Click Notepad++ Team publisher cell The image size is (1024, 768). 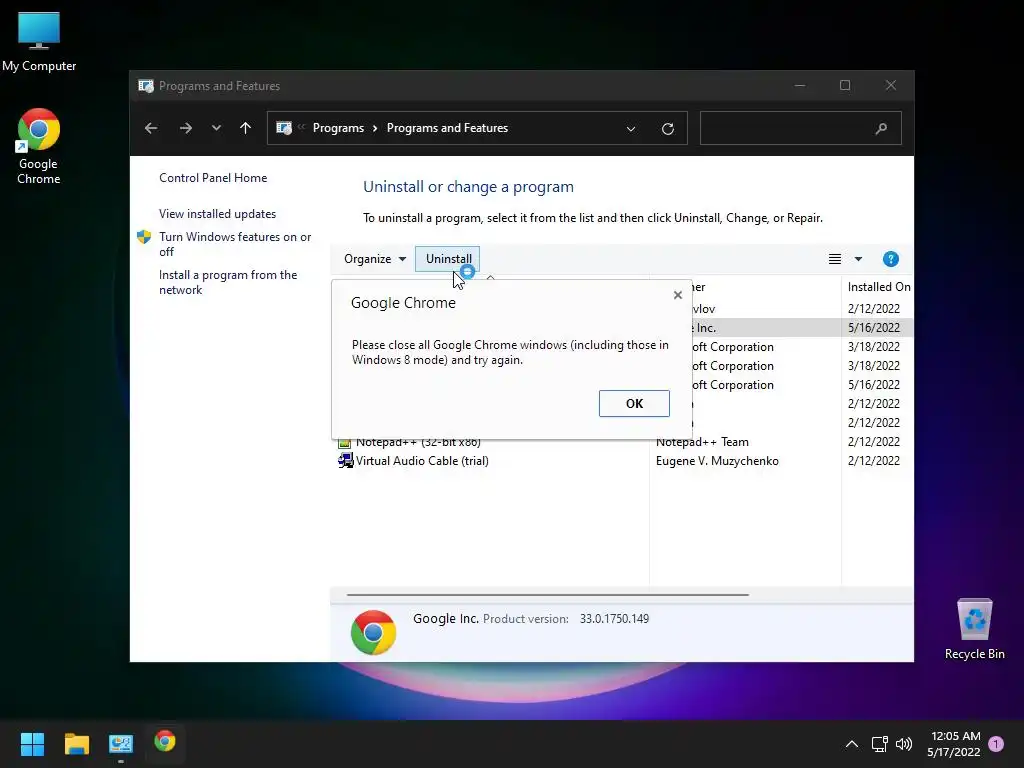point(702,442)
